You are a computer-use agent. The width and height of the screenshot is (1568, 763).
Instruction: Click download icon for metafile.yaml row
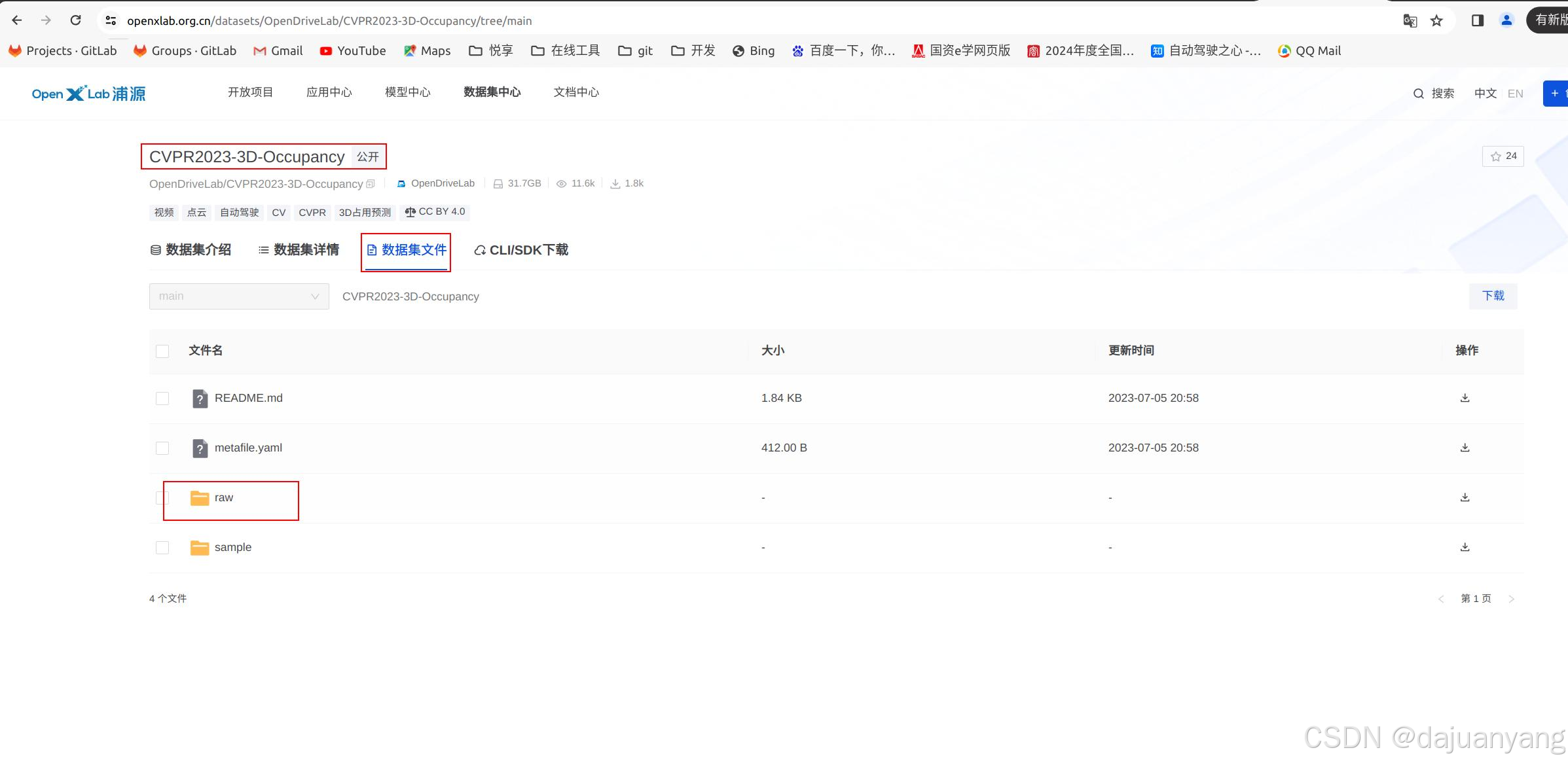tap(1465, 448)
